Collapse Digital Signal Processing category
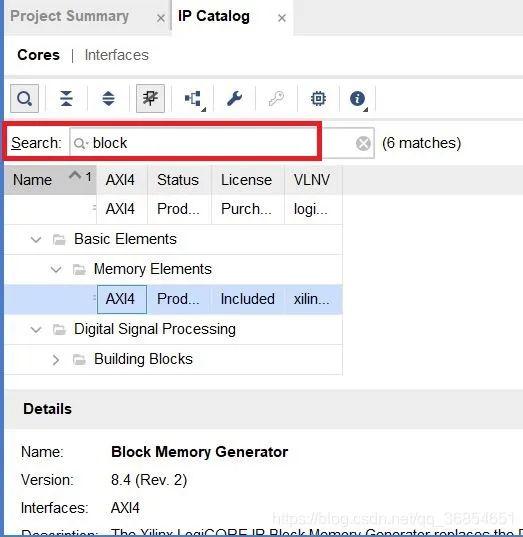Screen dimensions: 523x537 tap(36, 329)
